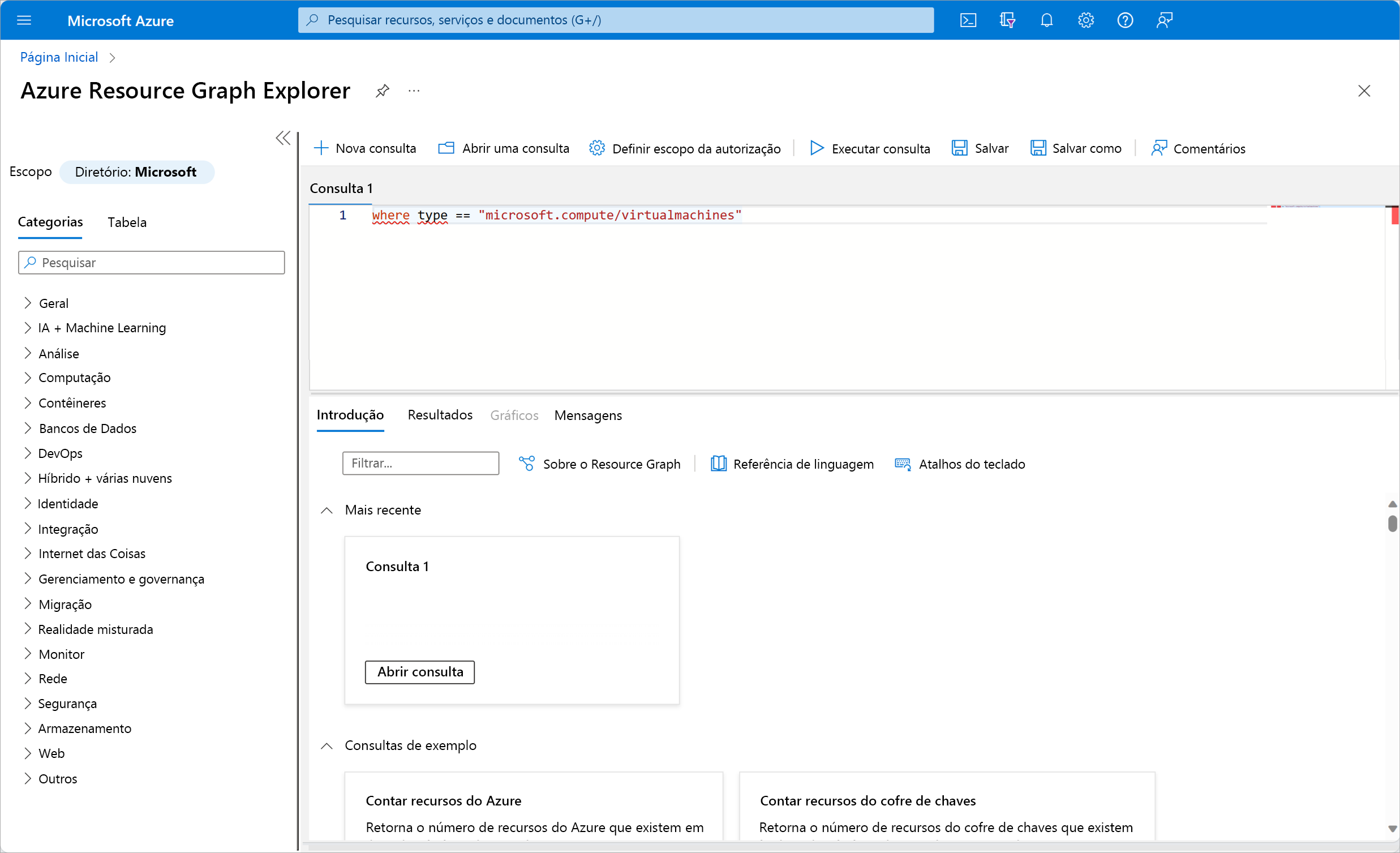This screenshot has height=853, width=1400.
Task: Open the Introdução tab
Action: click(x=350, y=415)
